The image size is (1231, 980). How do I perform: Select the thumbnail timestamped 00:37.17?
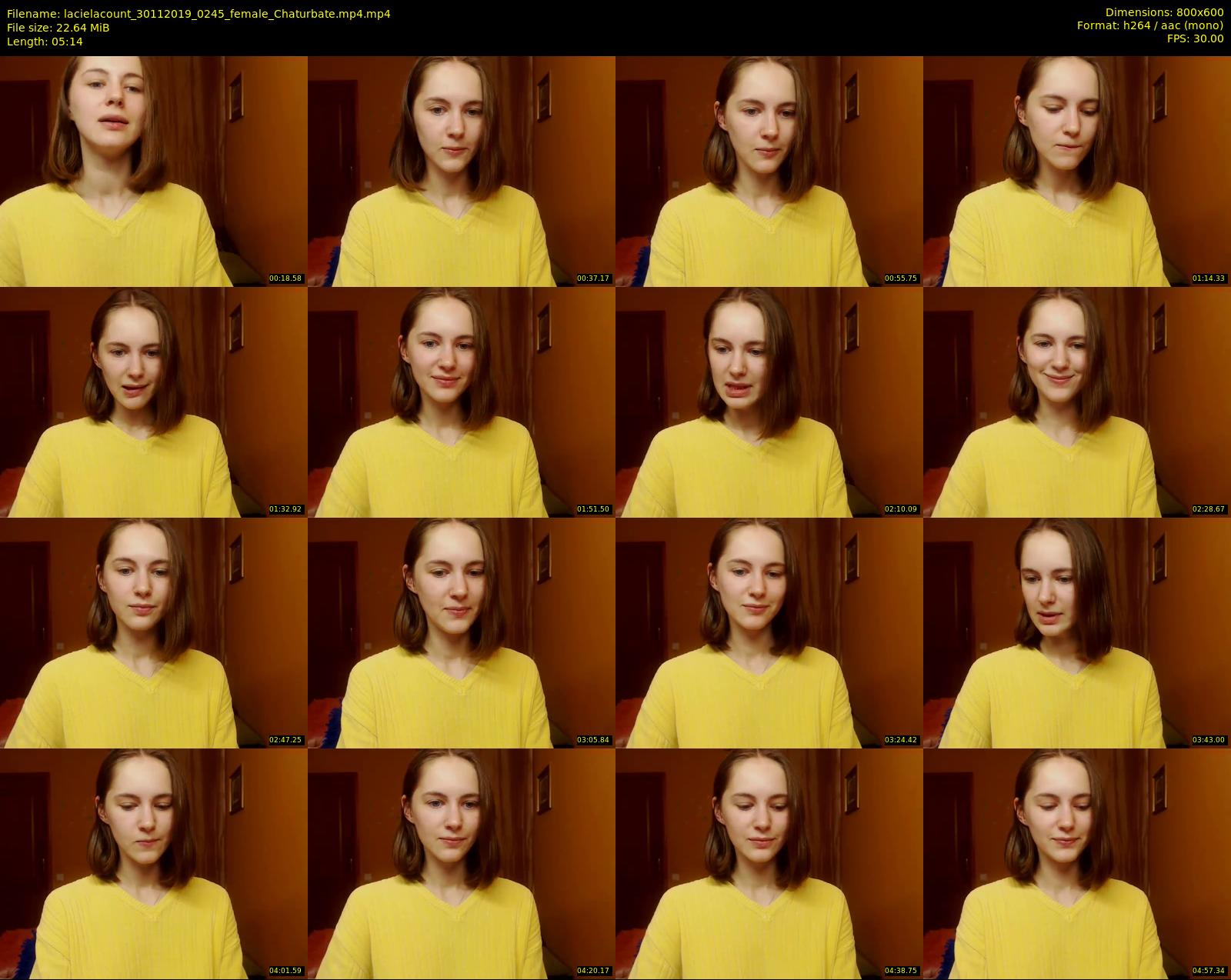462,172
